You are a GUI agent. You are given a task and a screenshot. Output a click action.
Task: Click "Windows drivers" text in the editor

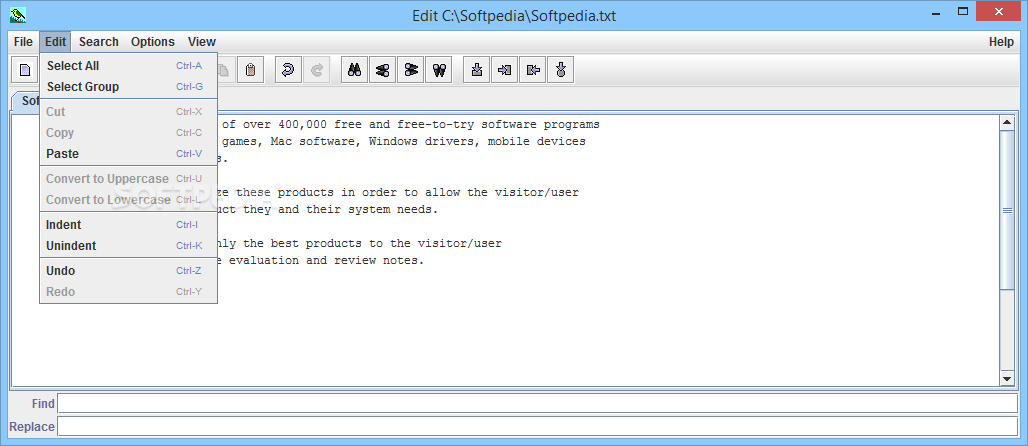pyautogui.click(x=420, y=142)
